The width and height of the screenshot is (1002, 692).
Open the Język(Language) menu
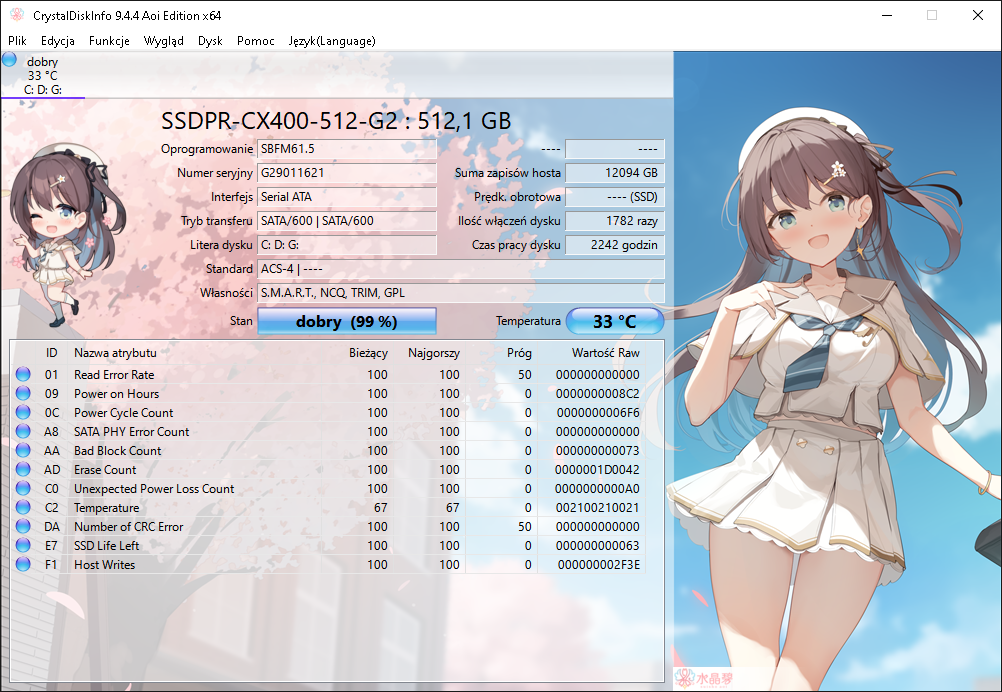(332, 41)
